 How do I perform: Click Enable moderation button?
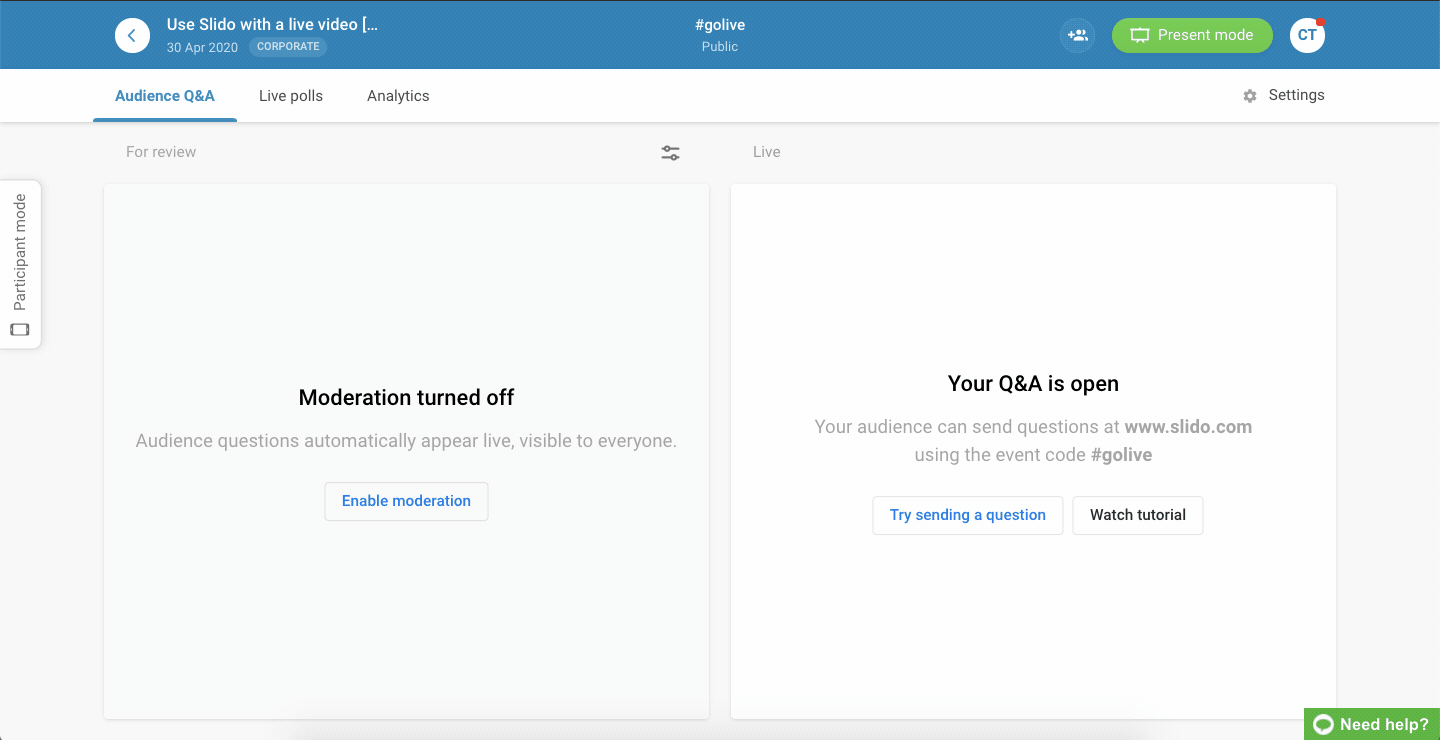[x=406, y=501]
